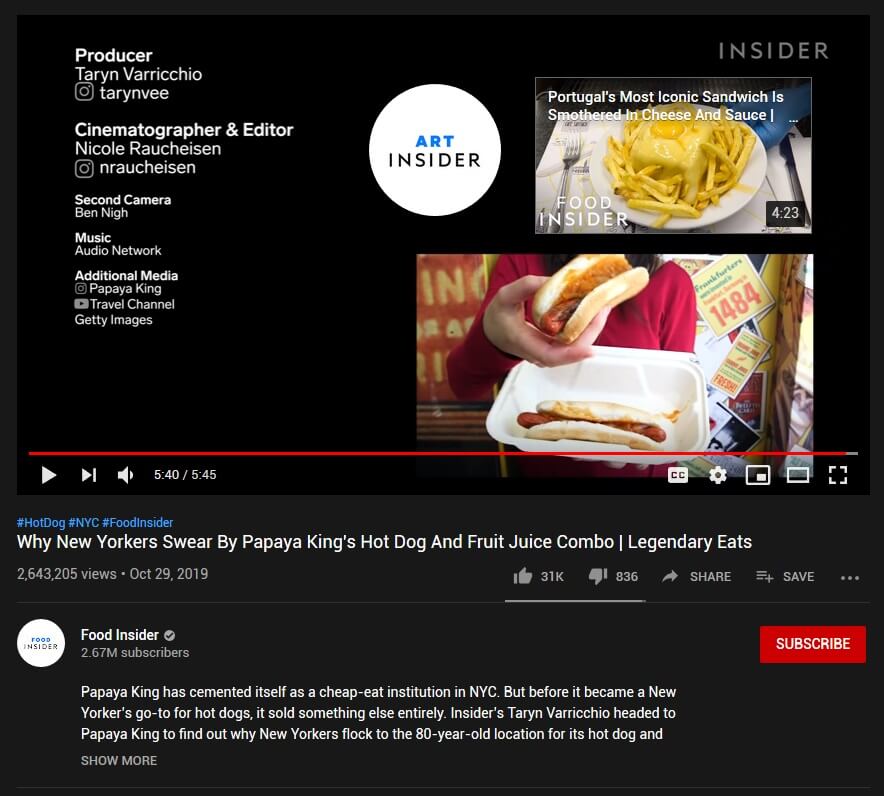
Task: Enable miniplayer mode
Action: [758, 475]
